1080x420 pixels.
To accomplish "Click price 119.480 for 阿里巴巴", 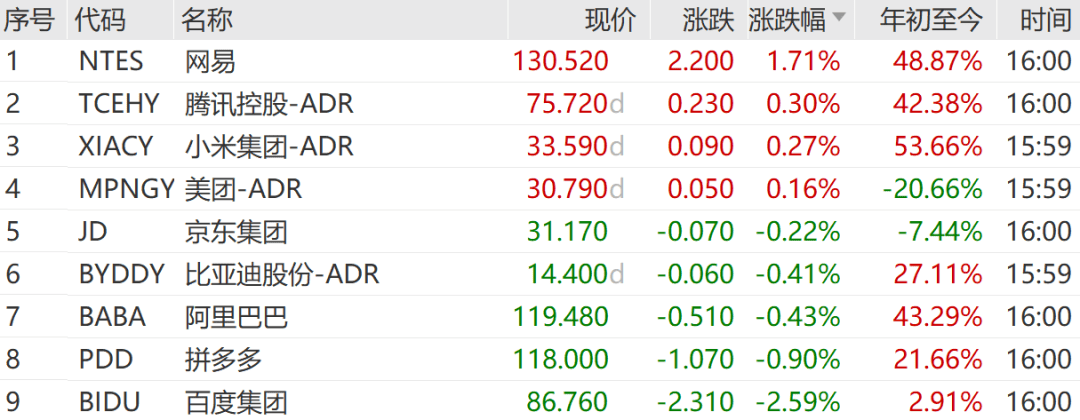I will (561, 317).
